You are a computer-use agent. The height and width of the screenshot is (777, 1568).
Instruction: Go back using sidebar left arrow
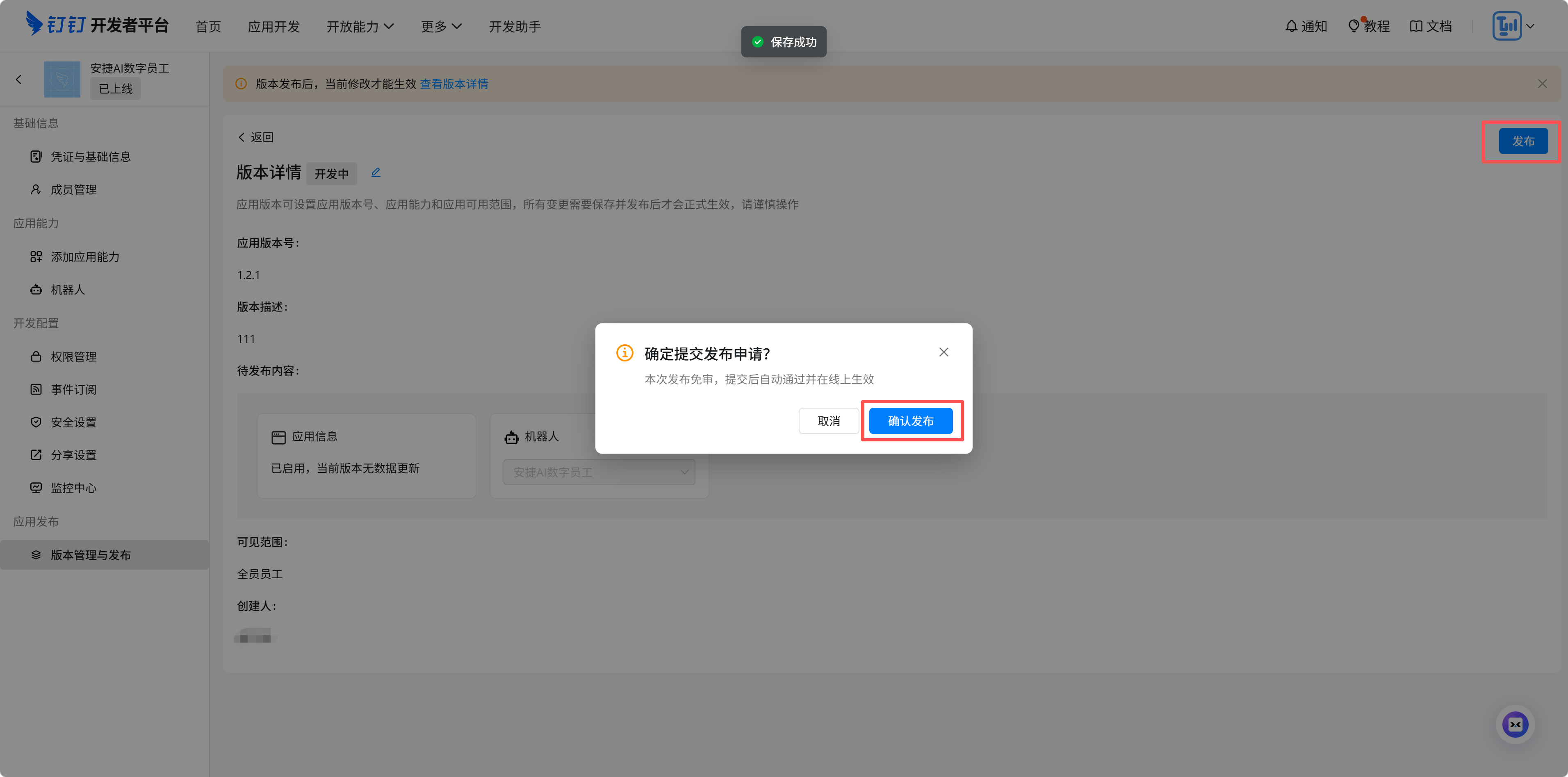click(x=19, y=79)
